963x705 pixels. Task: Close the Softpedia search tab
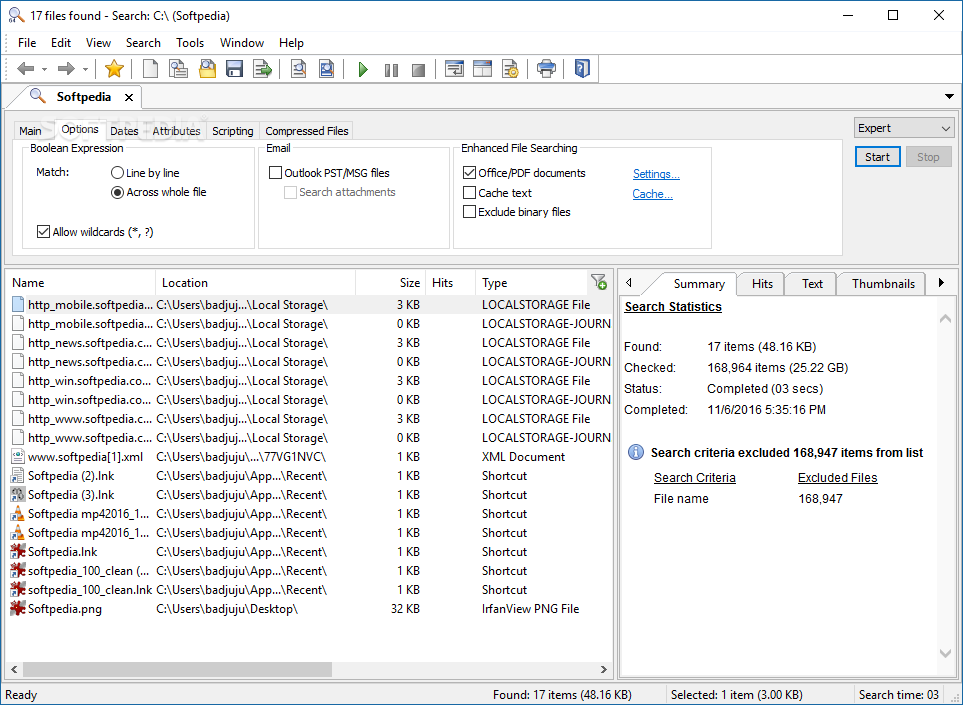(129, 97)
